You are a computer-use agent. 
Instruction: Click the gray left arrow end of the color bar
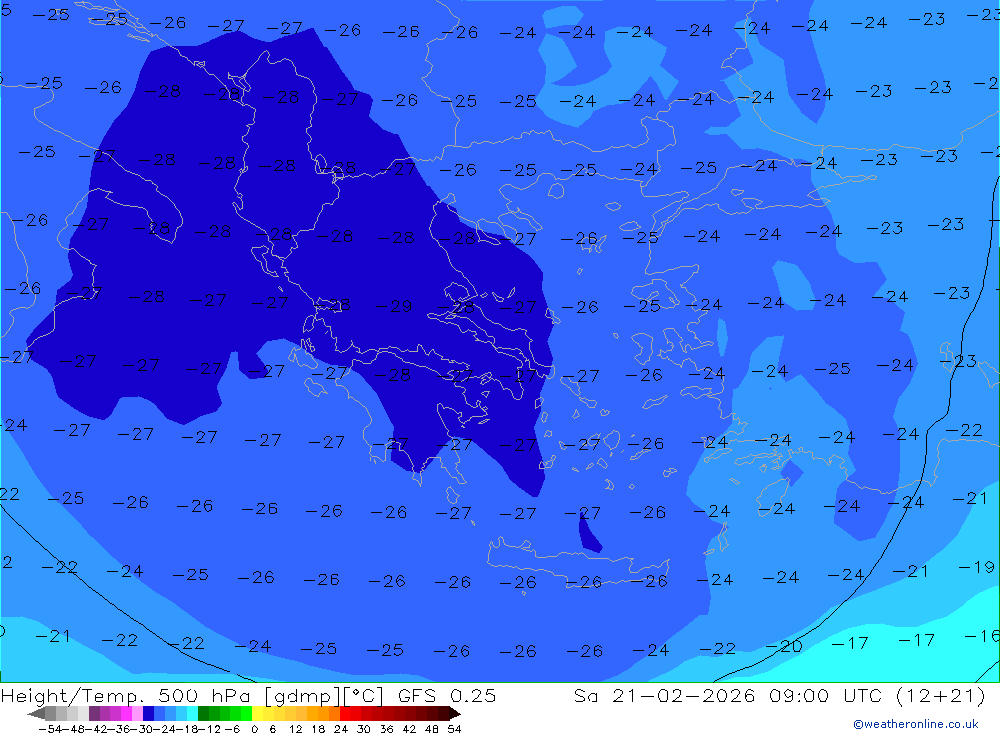tap(36, 714)
